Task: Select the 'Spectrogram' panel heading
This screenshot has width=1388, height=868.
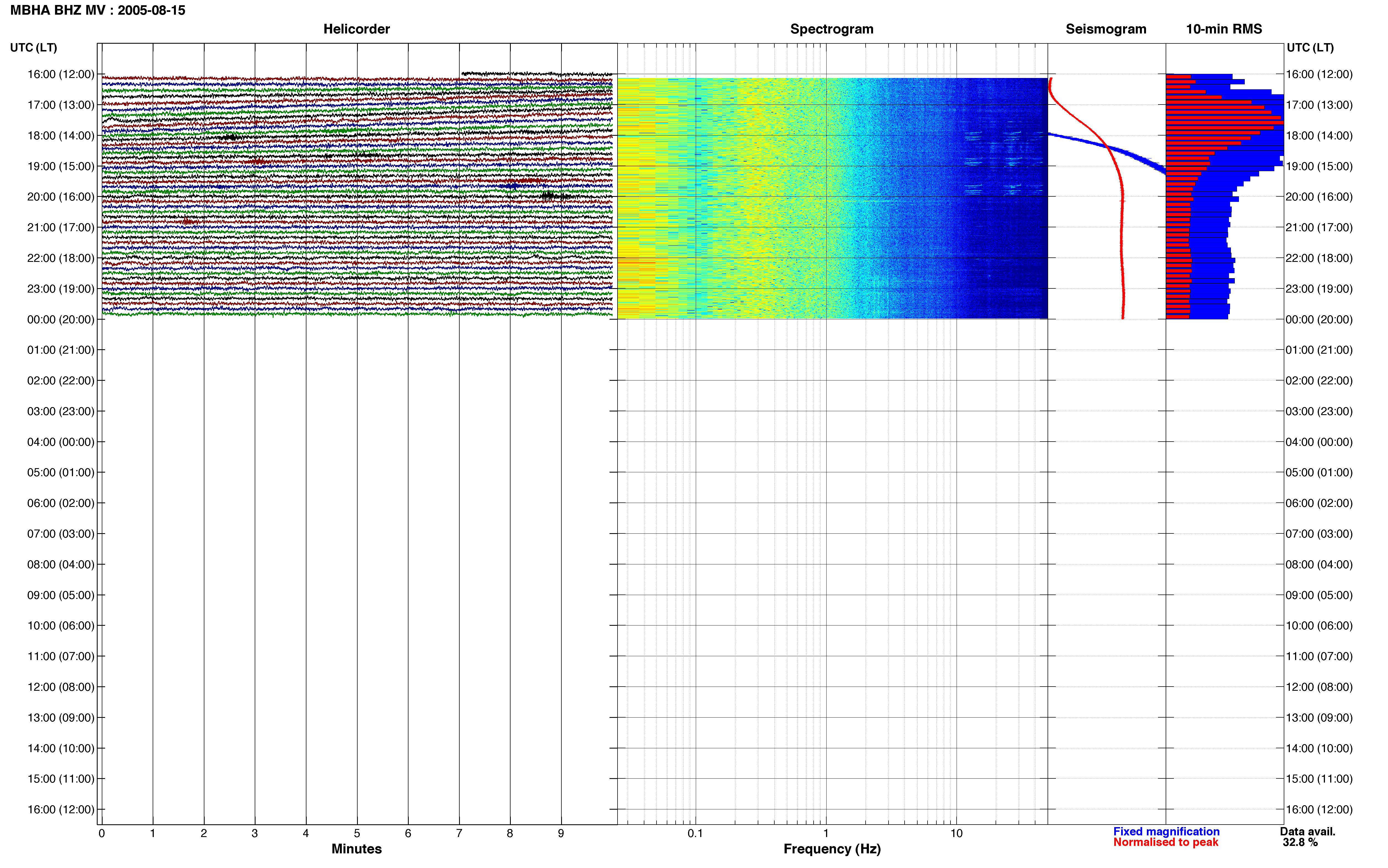Action: 832,29
